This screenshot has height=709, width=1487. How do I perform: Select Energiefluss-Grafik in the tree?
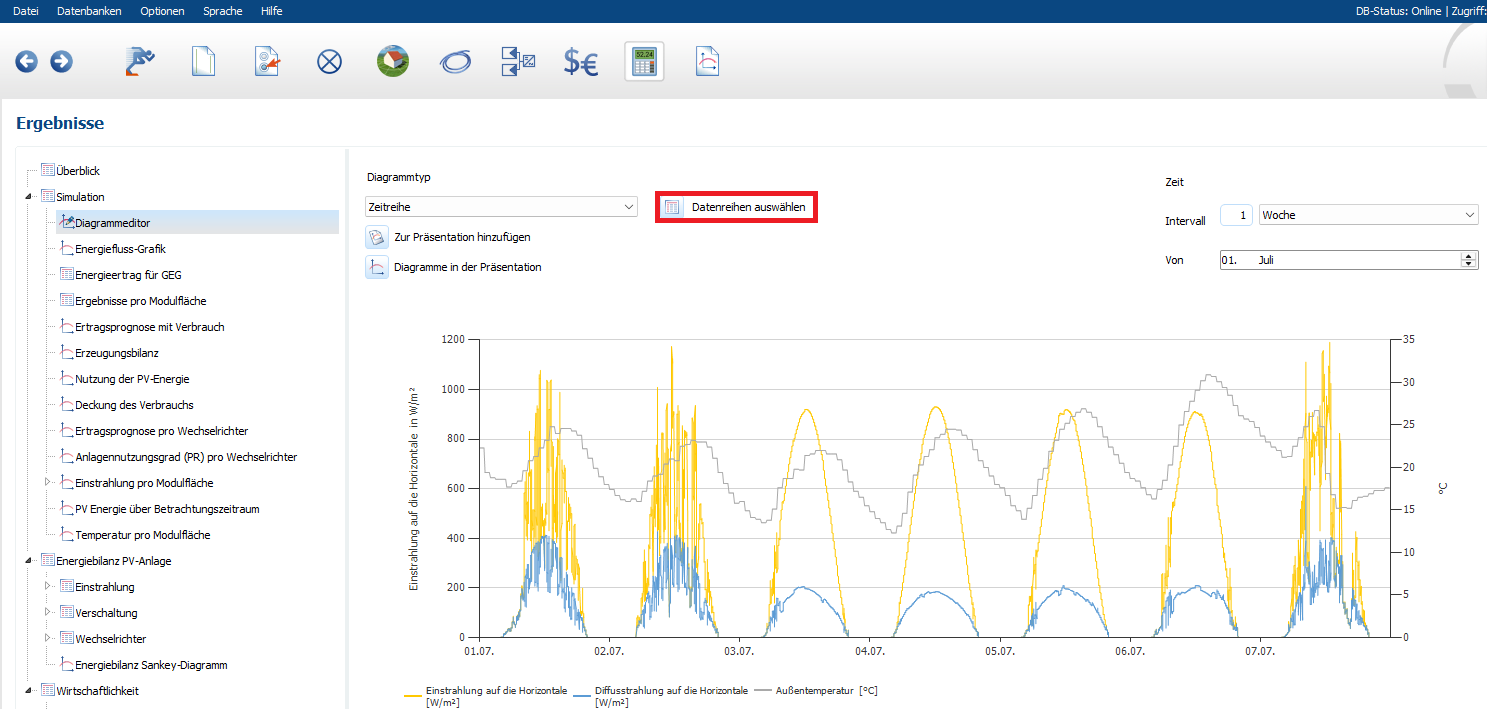click(120, 249)
